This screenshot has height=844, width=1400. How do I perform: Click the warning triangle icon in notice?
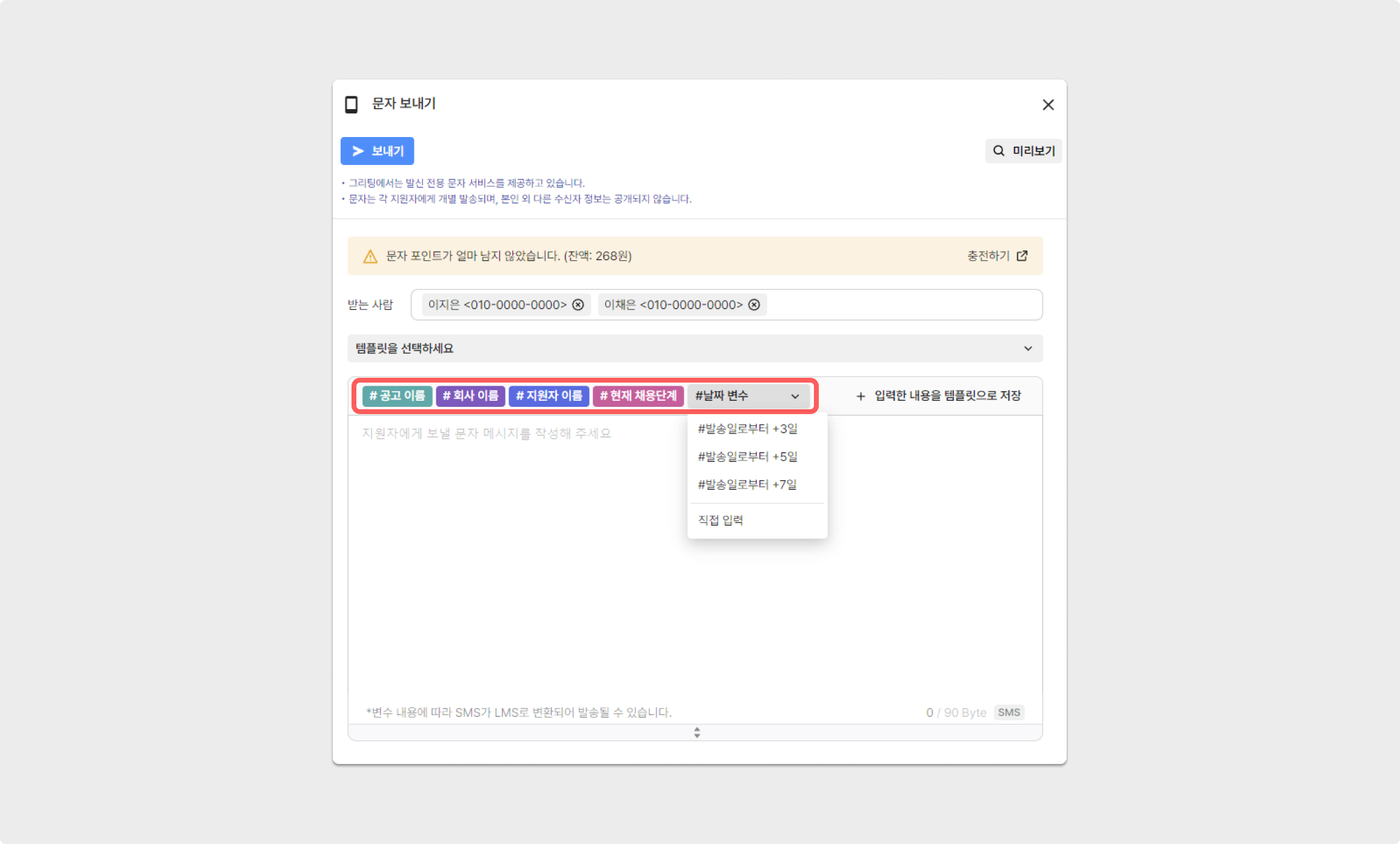[370, 256]
